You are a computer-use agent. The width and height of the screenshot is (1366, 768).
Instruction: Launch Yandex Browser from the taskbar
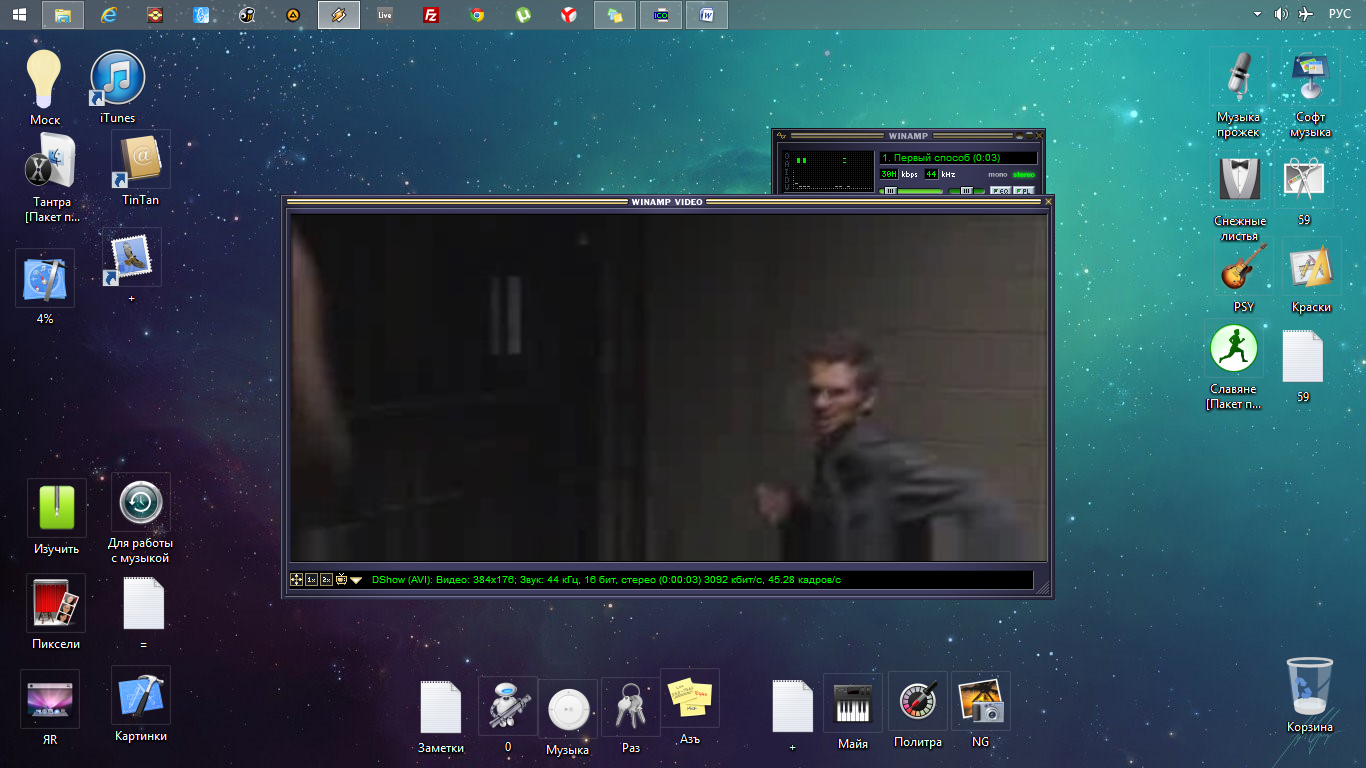[x=568, y=15]
